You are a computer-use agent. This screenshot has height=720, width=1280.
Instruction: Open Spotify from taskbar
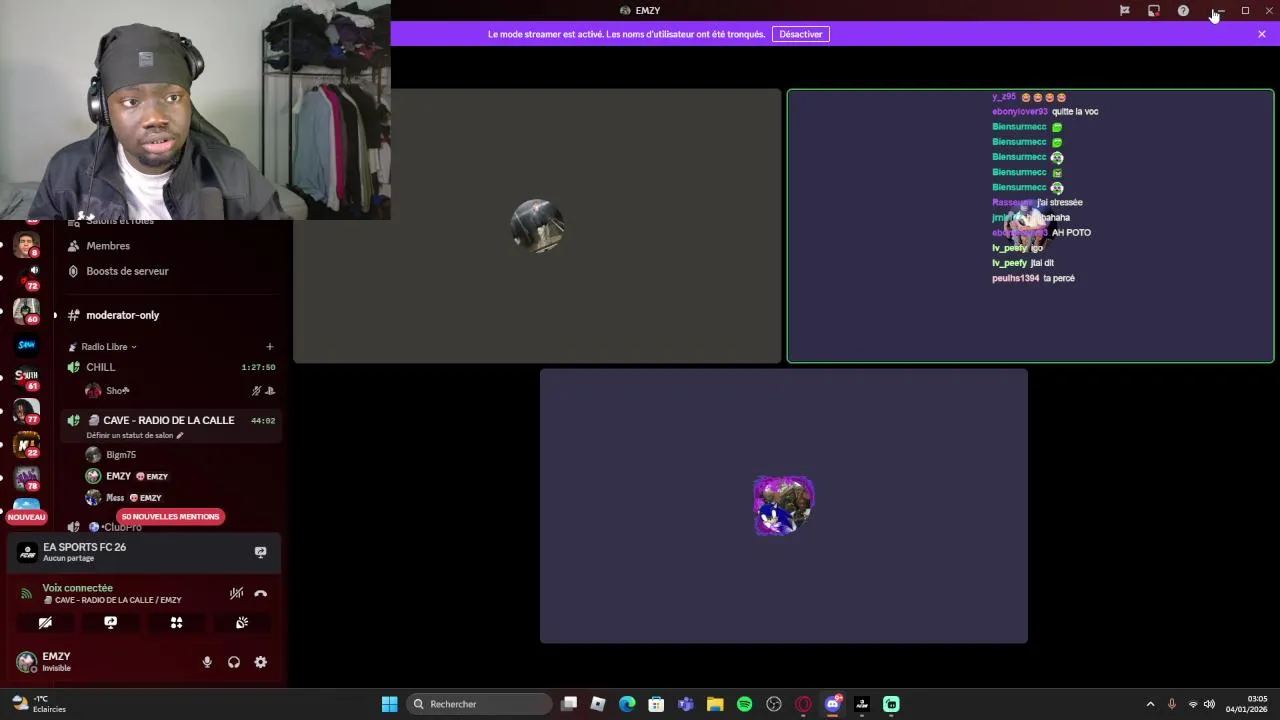(x=744, y=704)
